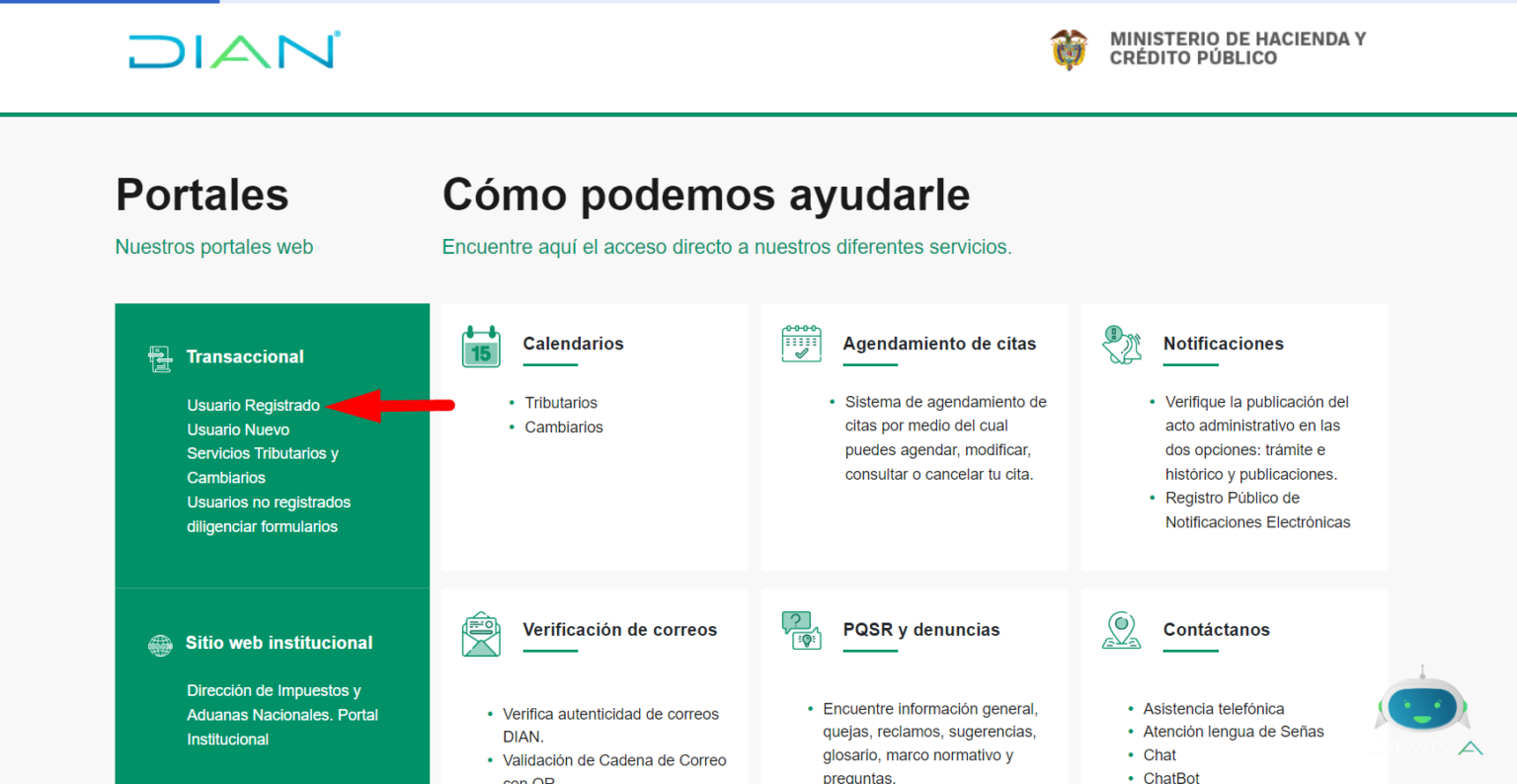The width and height of the screenshot is (1517, 784).
Task: Click the DIAN logo
Action: (234, 50)
